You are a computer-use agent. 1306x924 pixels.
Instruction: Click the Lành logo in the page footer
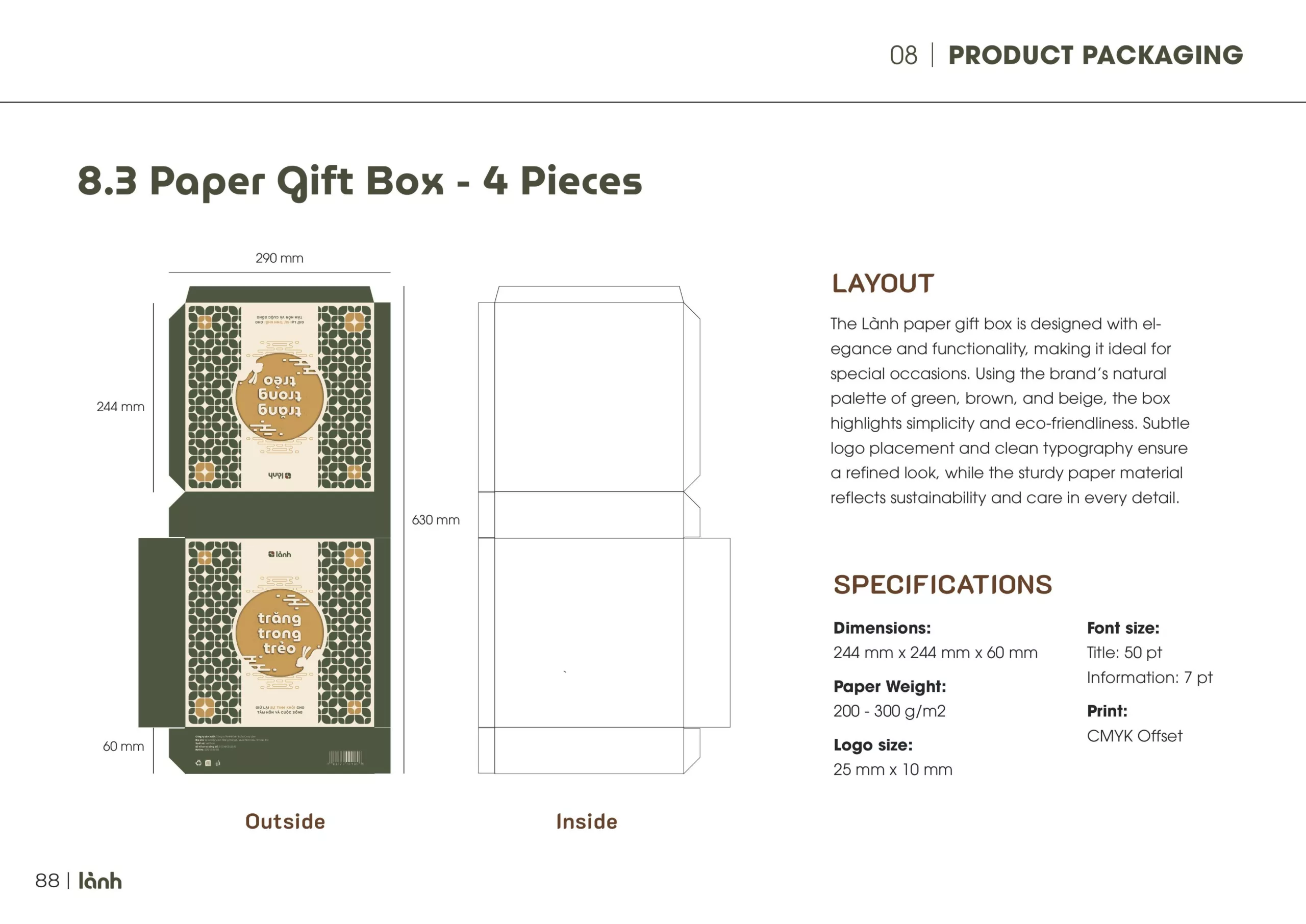tap(100, 881)
